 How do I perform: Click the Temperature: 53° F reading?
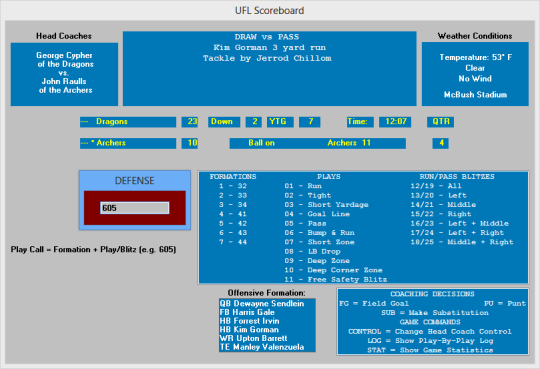tap(476, 57)
